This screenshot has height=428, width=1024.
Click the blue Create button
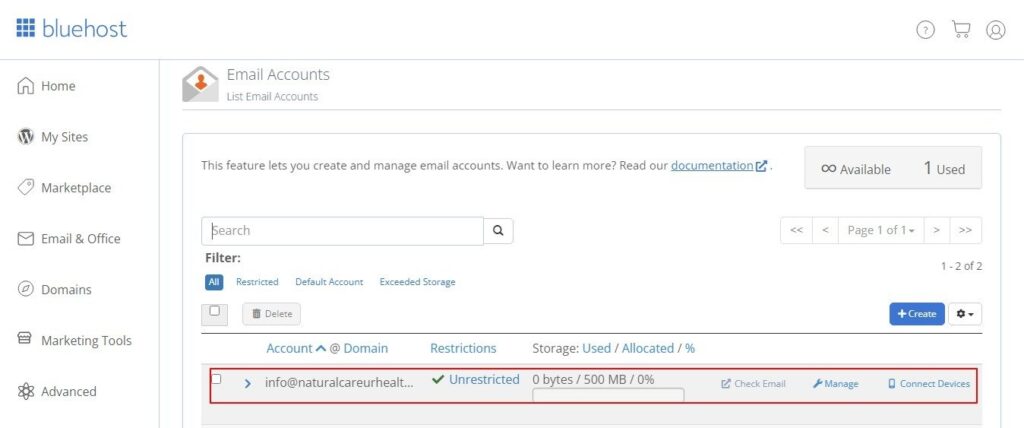(x=916, y=314)
